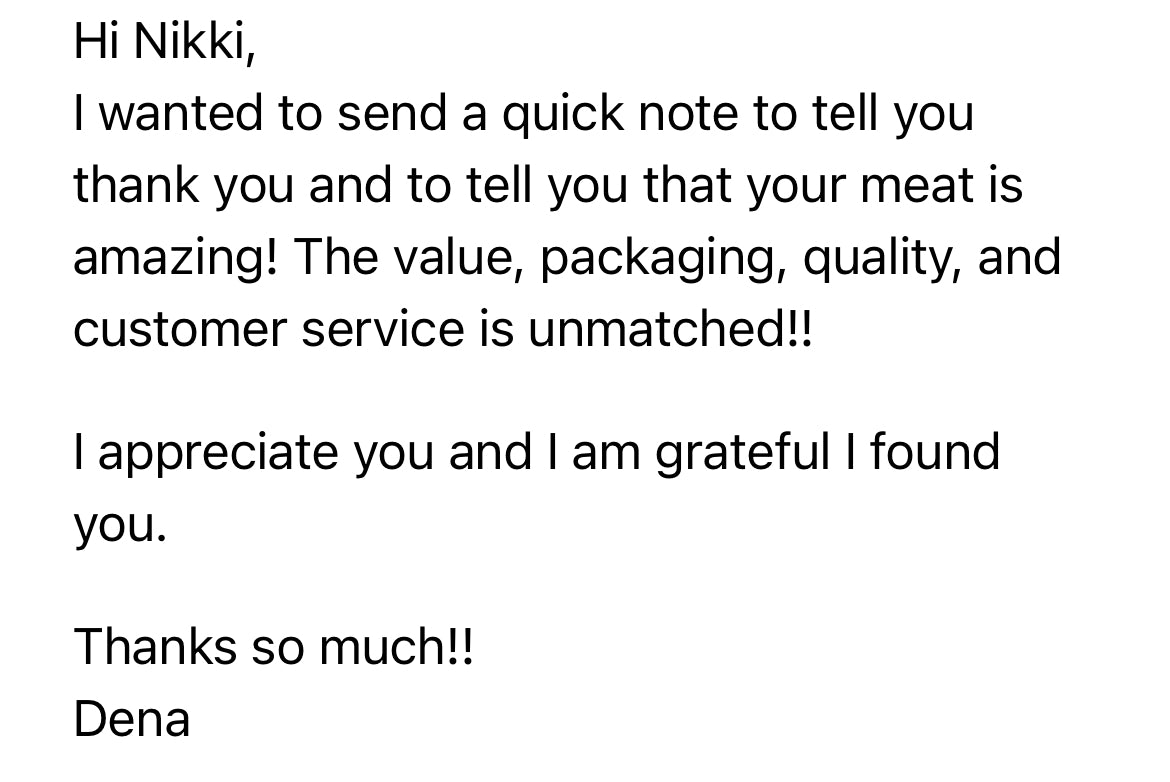The image size is (1170, 782).
Task: Click the word found in the message
Action: tap(935, 452)
